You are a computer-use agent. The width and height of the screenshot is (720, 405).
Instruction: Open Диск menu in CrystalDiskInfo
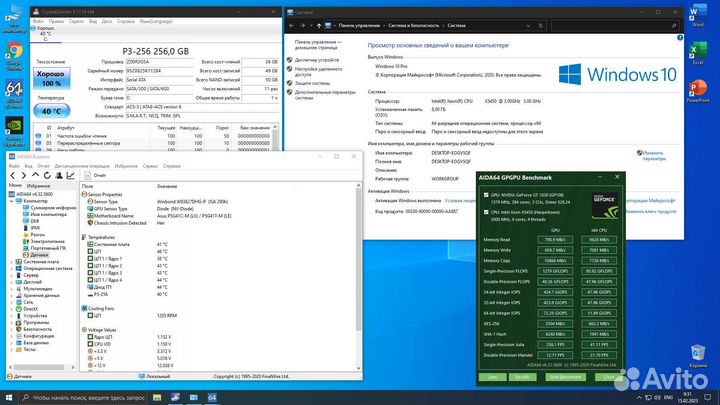click(x=107, y=21)
